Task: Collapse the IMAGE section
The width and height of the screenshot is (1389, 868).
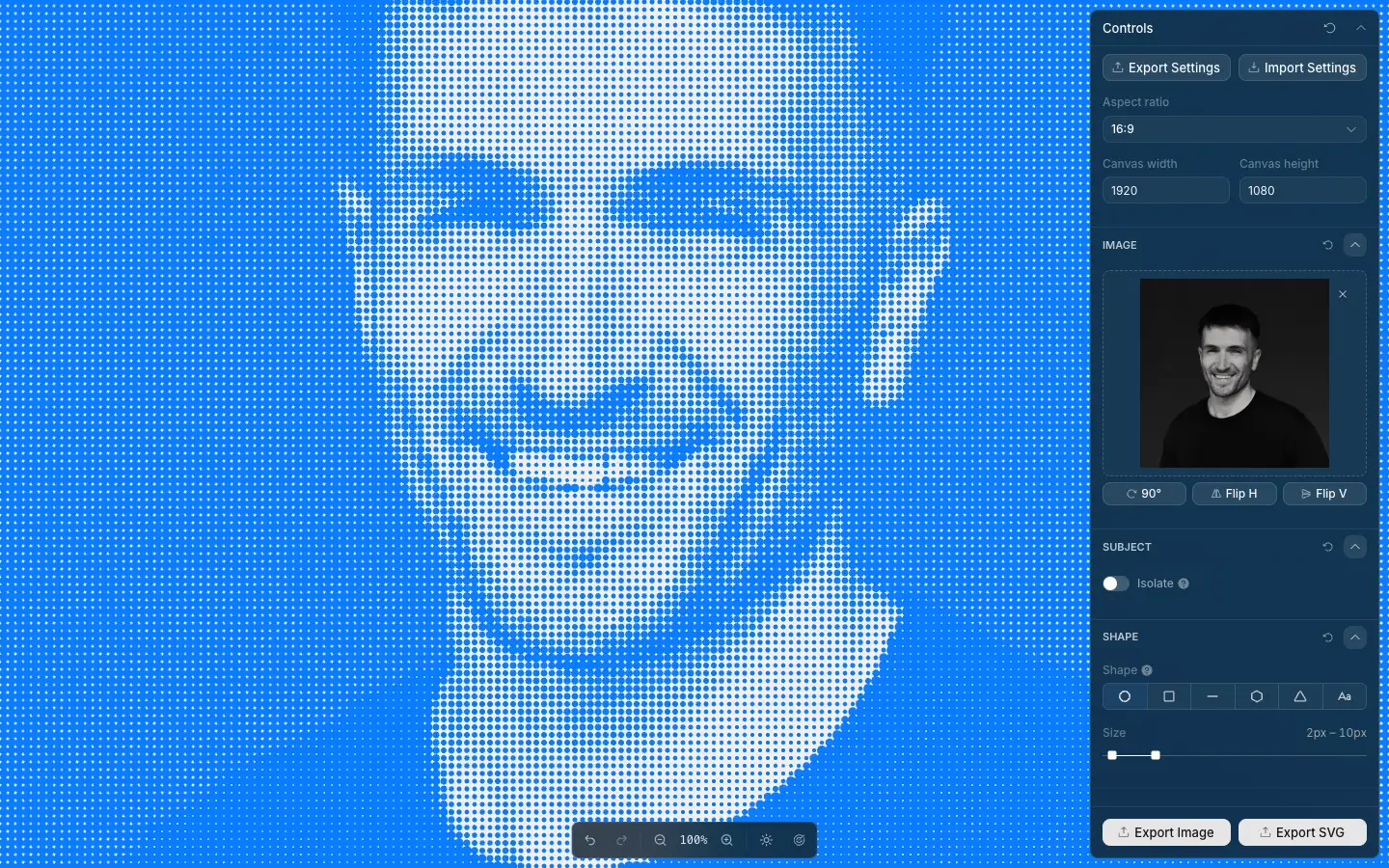Action: (1355, 245)
